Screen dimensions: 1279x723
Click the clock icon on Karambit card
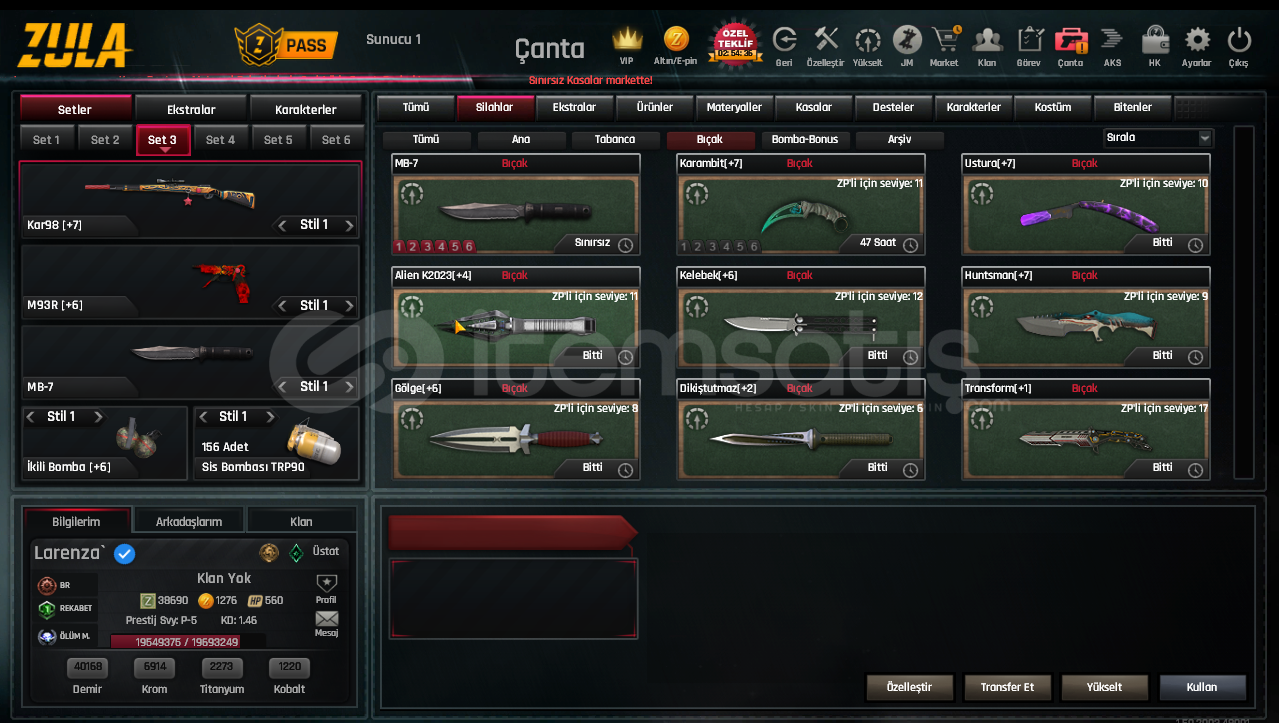click(910, 244)
